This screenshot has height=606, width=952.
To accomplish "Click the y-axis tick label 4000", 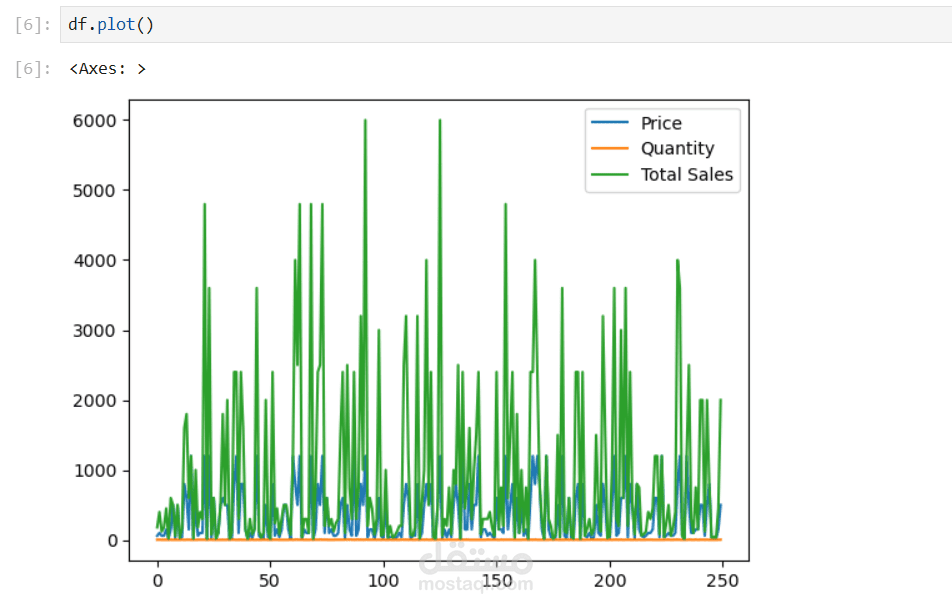I will click(94, 260).
